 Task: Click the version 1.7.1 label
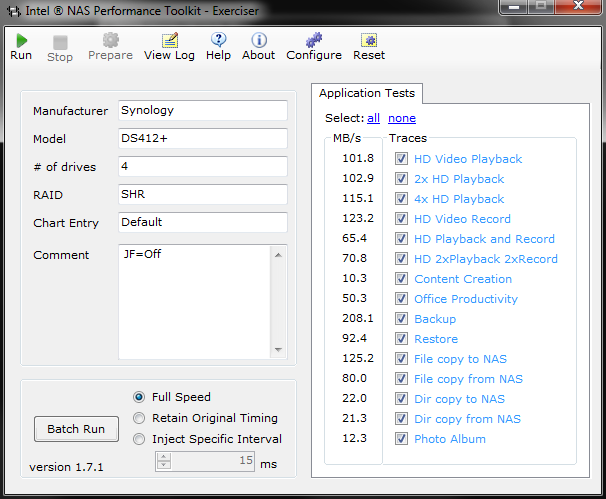(66, 467)
